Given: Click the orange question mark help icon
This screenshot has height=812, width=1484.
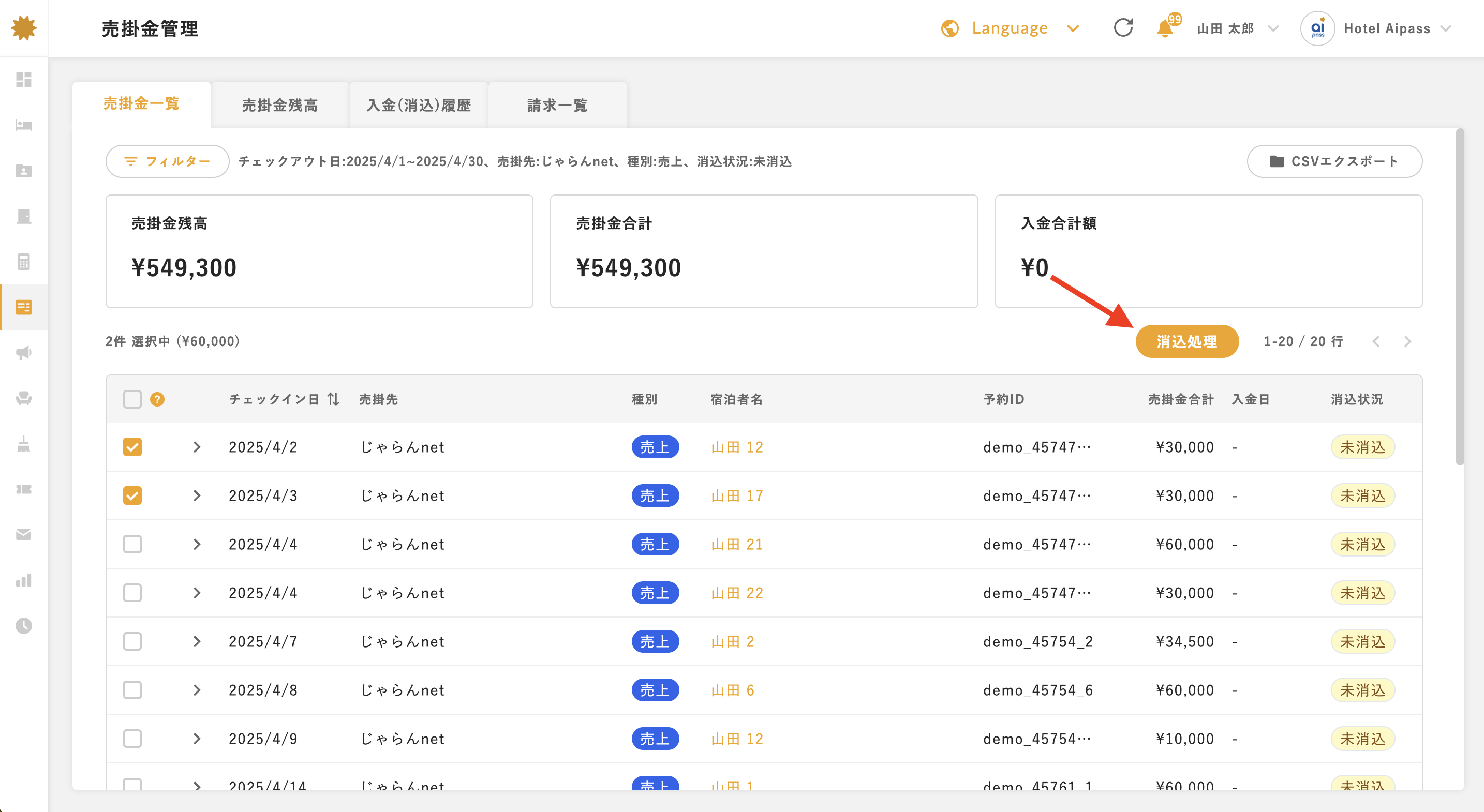Looking at the screenshot, I should tap(157, 399).
